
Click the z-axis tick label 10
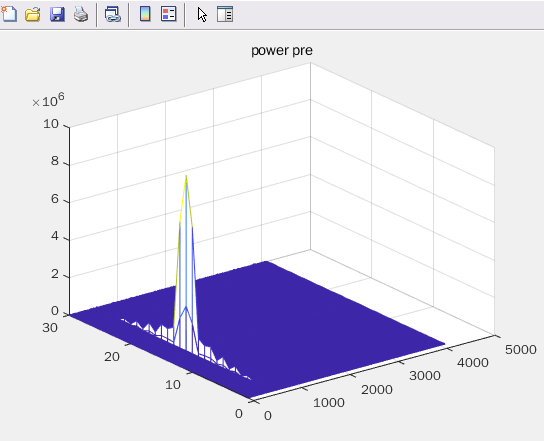click(51, 124)
